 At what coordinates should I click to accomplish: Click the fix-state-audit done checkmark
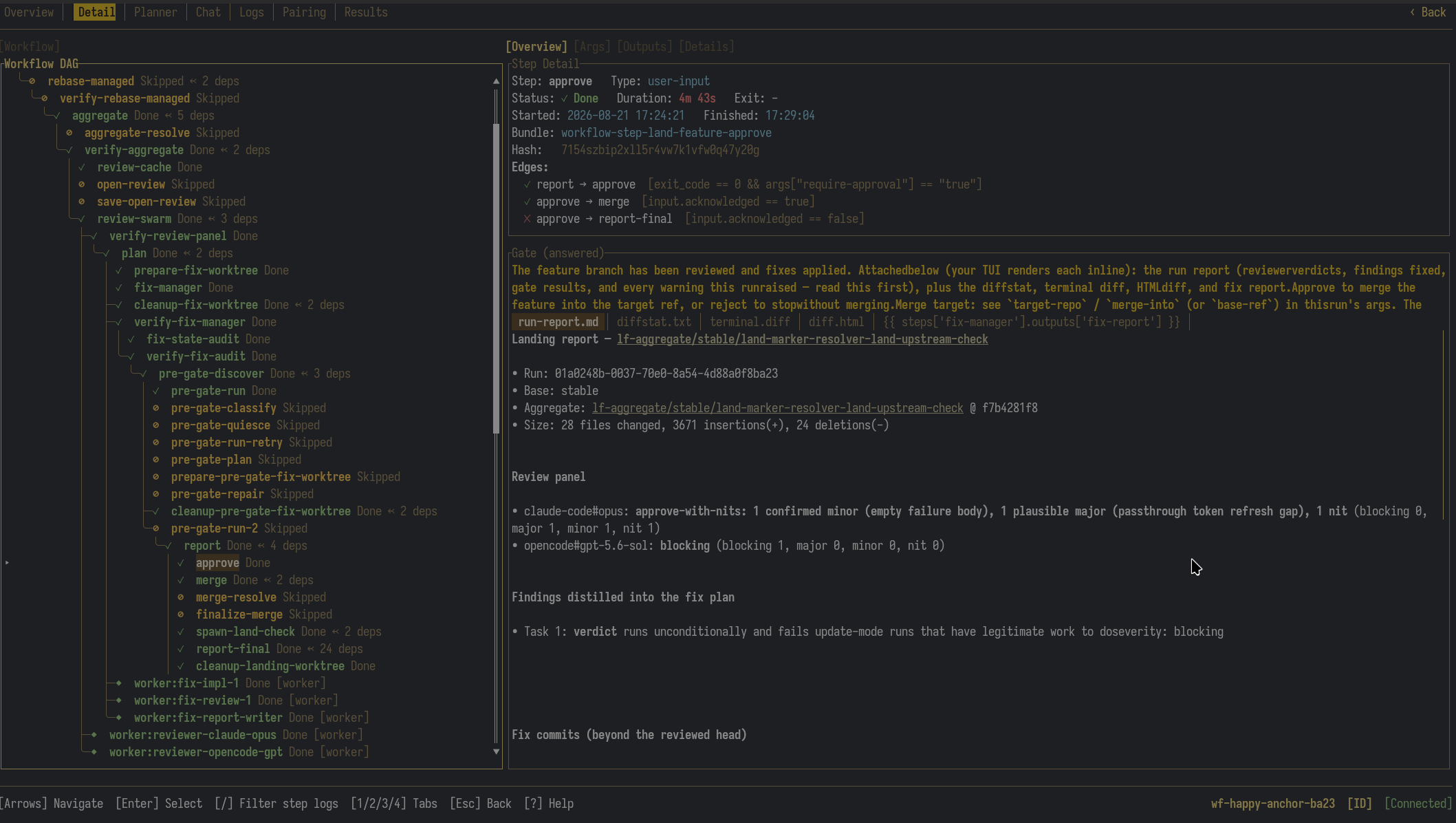click(x=131, y=339)
